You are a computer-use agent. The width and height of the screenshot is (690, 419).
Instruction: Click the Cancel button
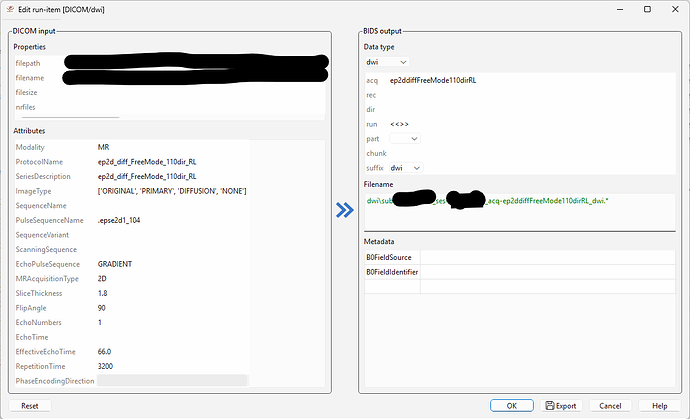coord(610,406)
